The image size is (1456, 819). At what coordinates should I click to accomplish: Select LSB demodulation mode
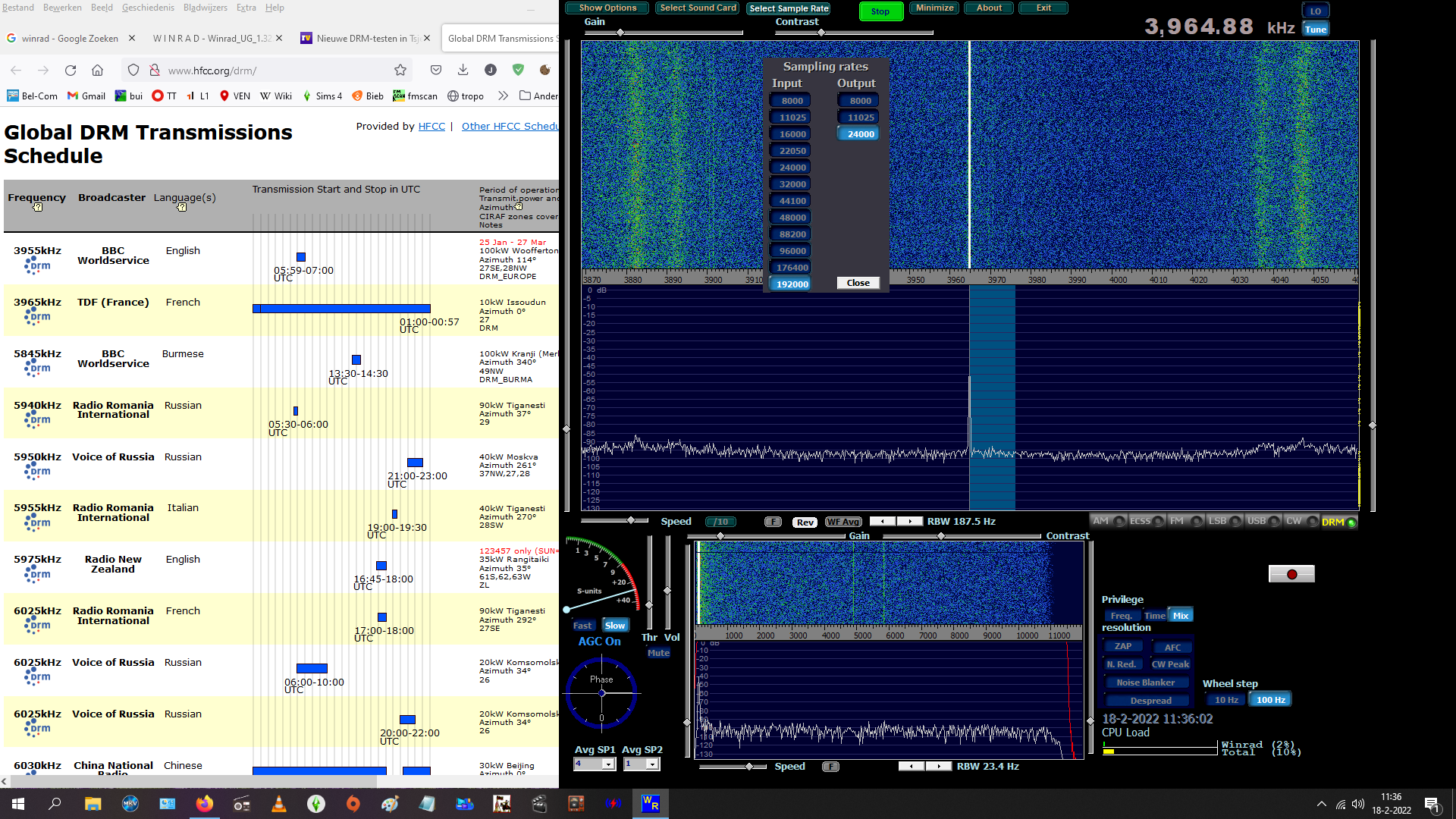[1224, 521]
